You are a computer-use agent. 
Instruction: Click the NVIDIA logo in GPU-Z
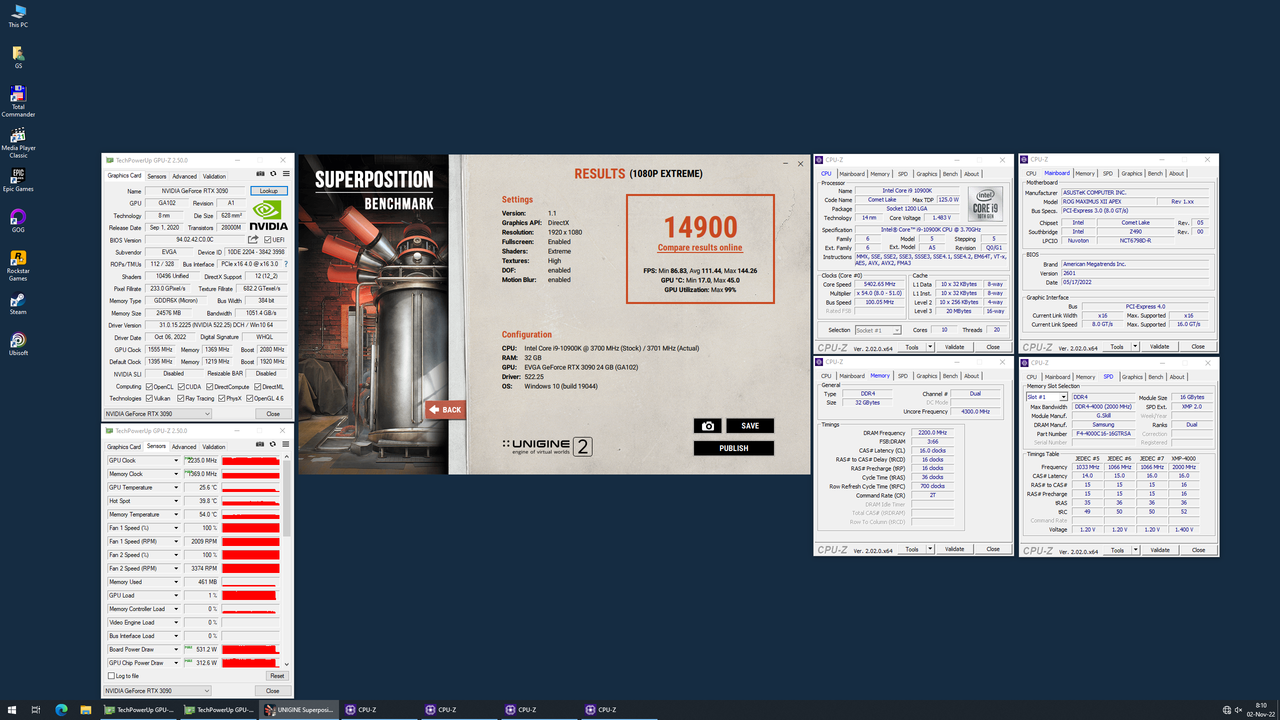point(270,214)
